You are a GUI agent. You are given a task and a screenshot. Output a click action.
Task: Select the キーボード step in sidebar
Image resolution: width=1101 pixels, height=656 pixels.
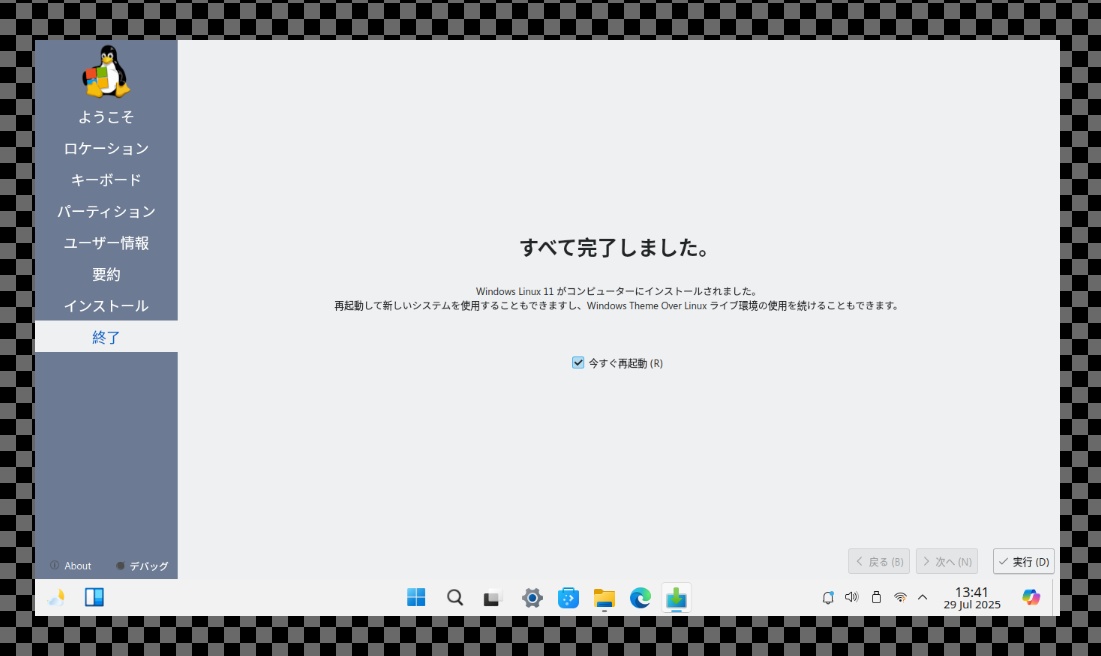tap(106, 181)
